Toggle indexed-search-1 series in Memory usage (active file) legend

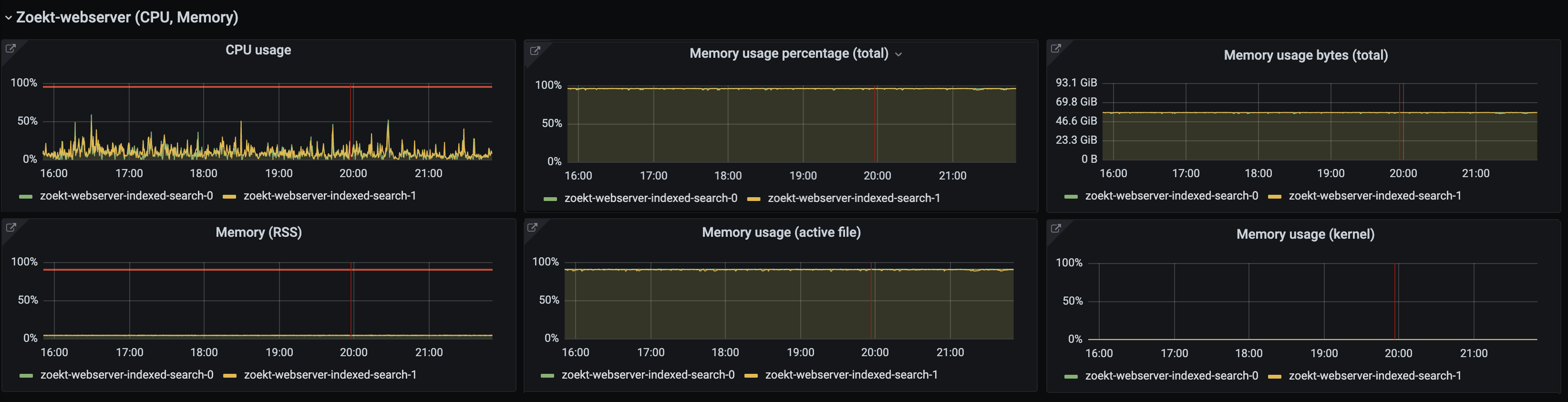point(851,375)
